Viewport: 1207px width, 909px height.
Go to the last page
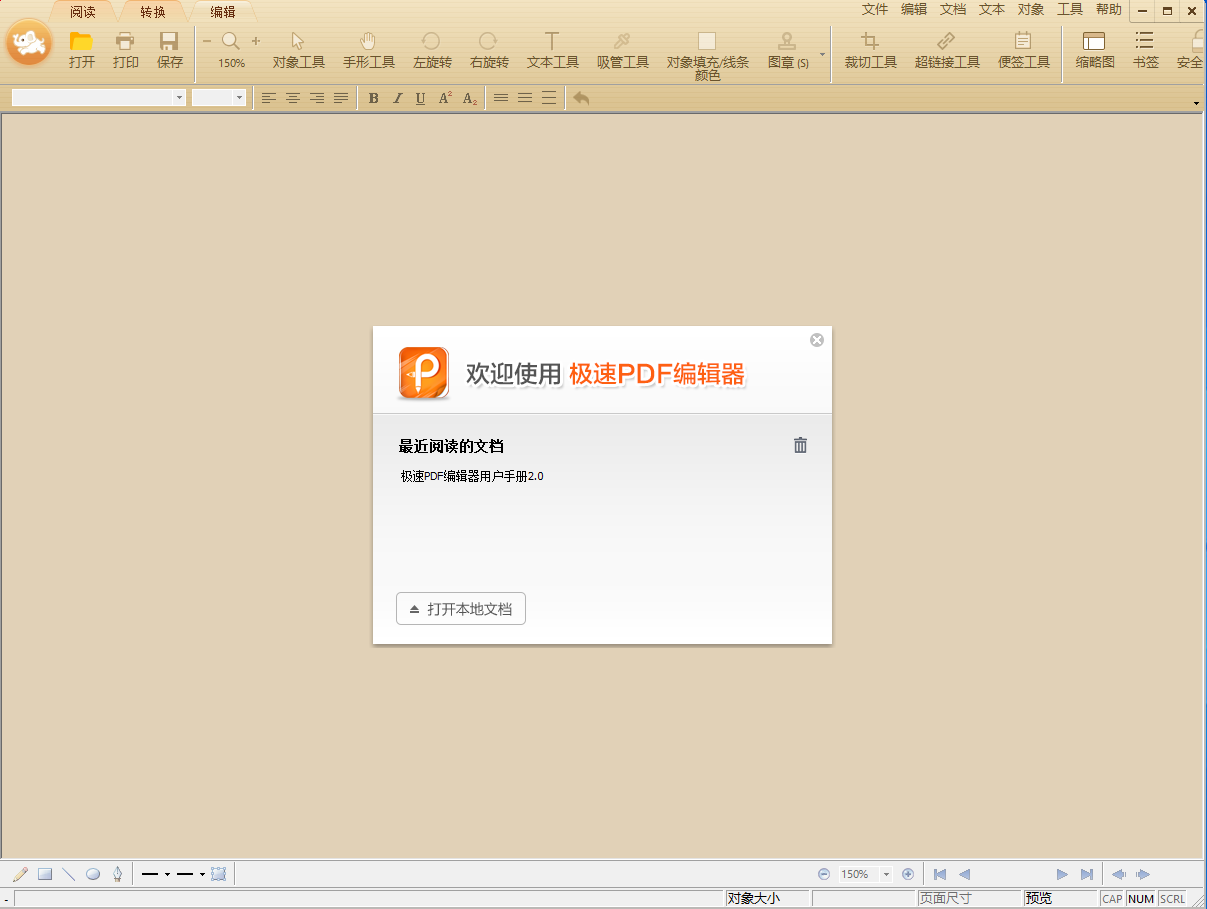point(1087,874)
